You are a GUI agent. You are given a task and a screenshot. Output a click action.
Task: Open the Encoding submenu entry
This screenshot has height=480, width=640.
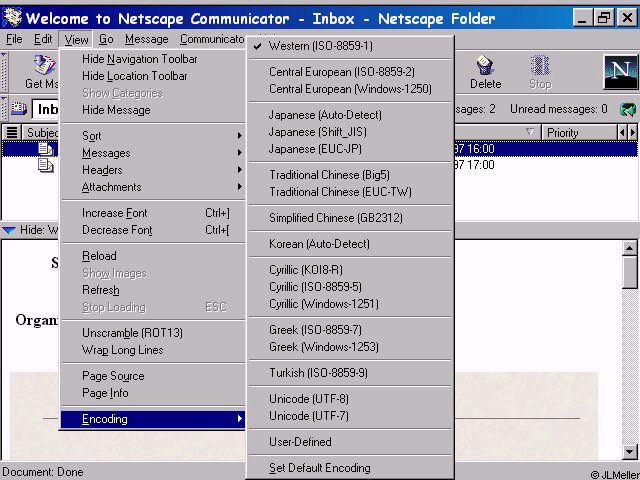[153, 419]
